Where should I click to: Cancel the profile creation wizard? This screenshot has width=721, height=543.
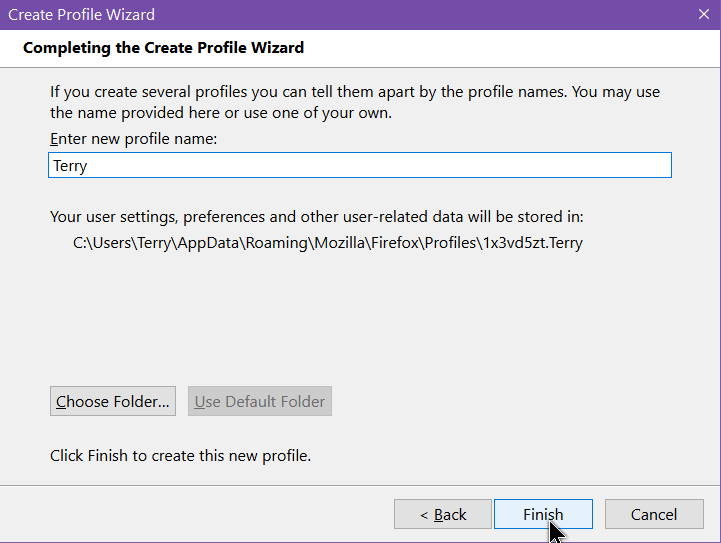tap(654, 514)
